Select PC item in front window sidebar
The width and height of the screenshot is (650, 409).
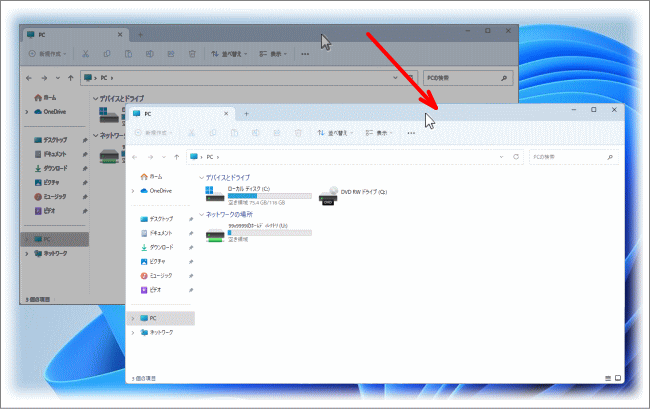click(161, 318)
